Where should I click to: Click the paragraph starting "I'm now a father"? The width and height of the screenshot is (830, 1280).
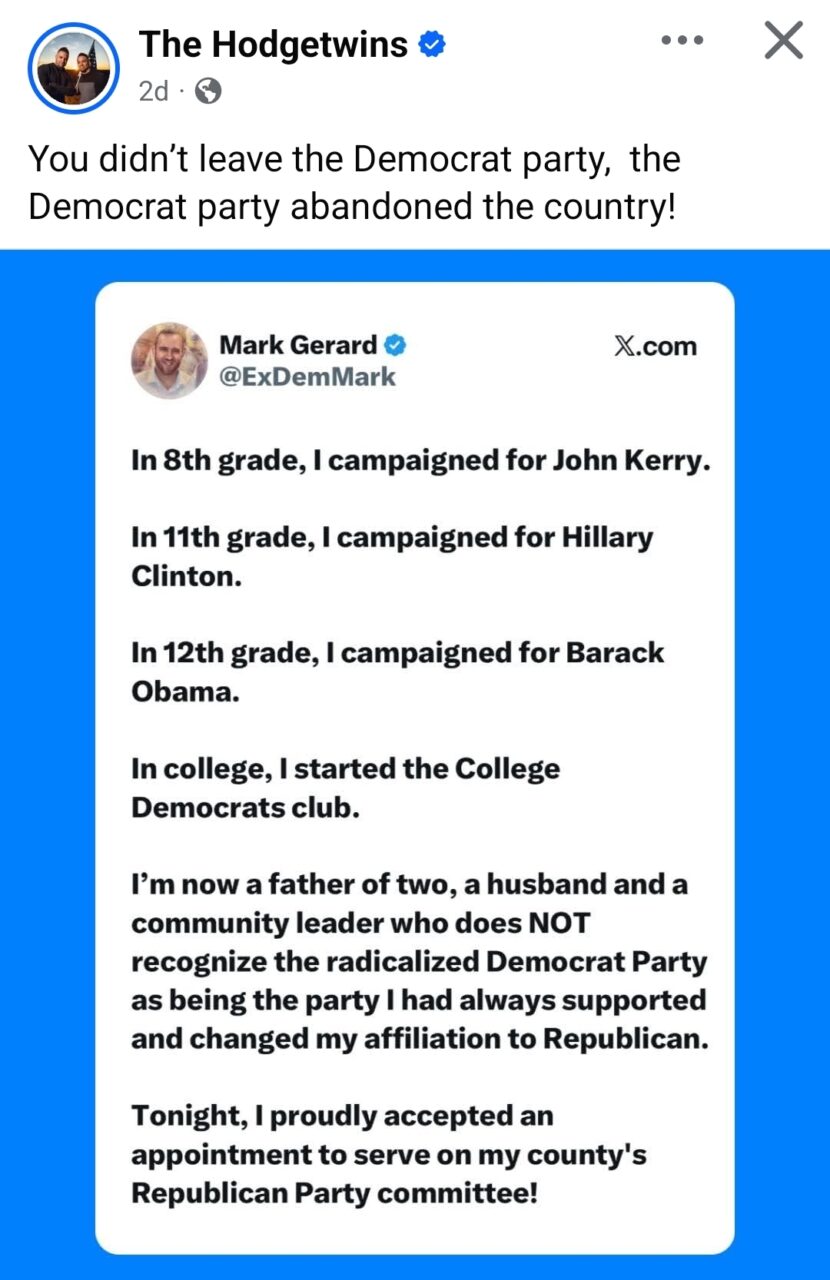(x=418, y=961)
